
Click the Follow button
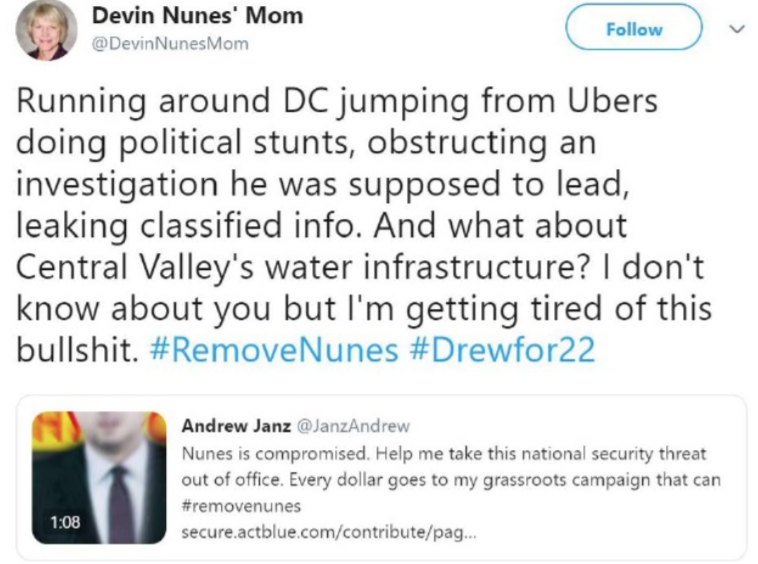[x=634, y=27]
